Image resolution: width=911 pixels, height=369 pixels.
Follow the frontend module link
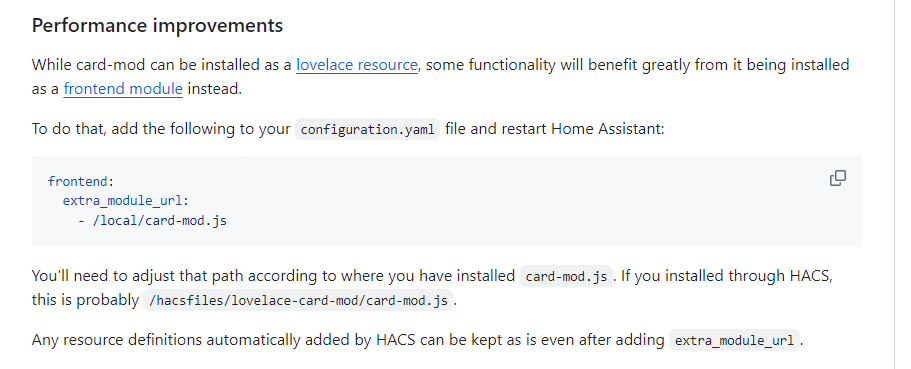[123, 89]
